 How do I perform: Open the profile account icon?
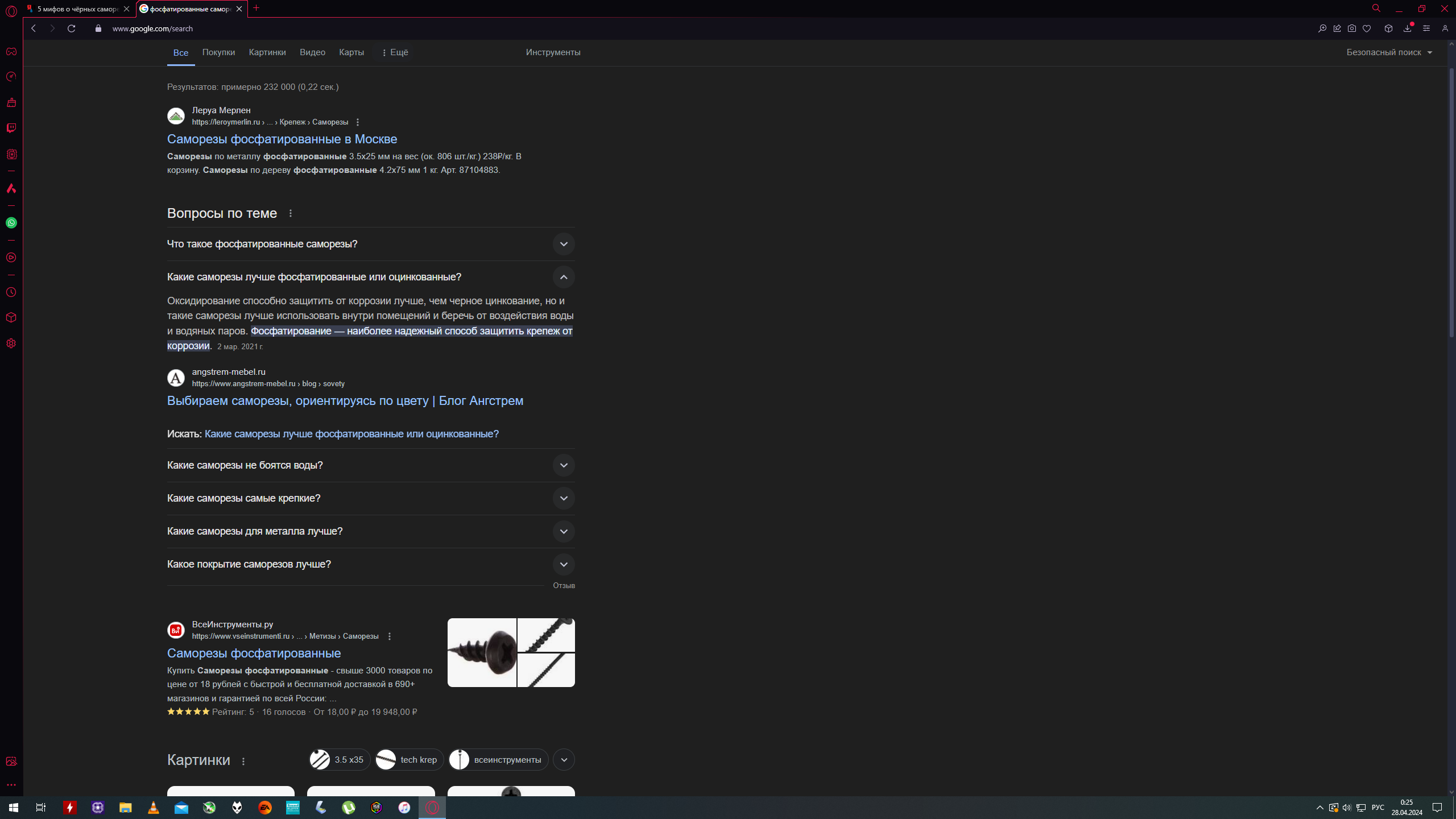(x=1445, y=28)
